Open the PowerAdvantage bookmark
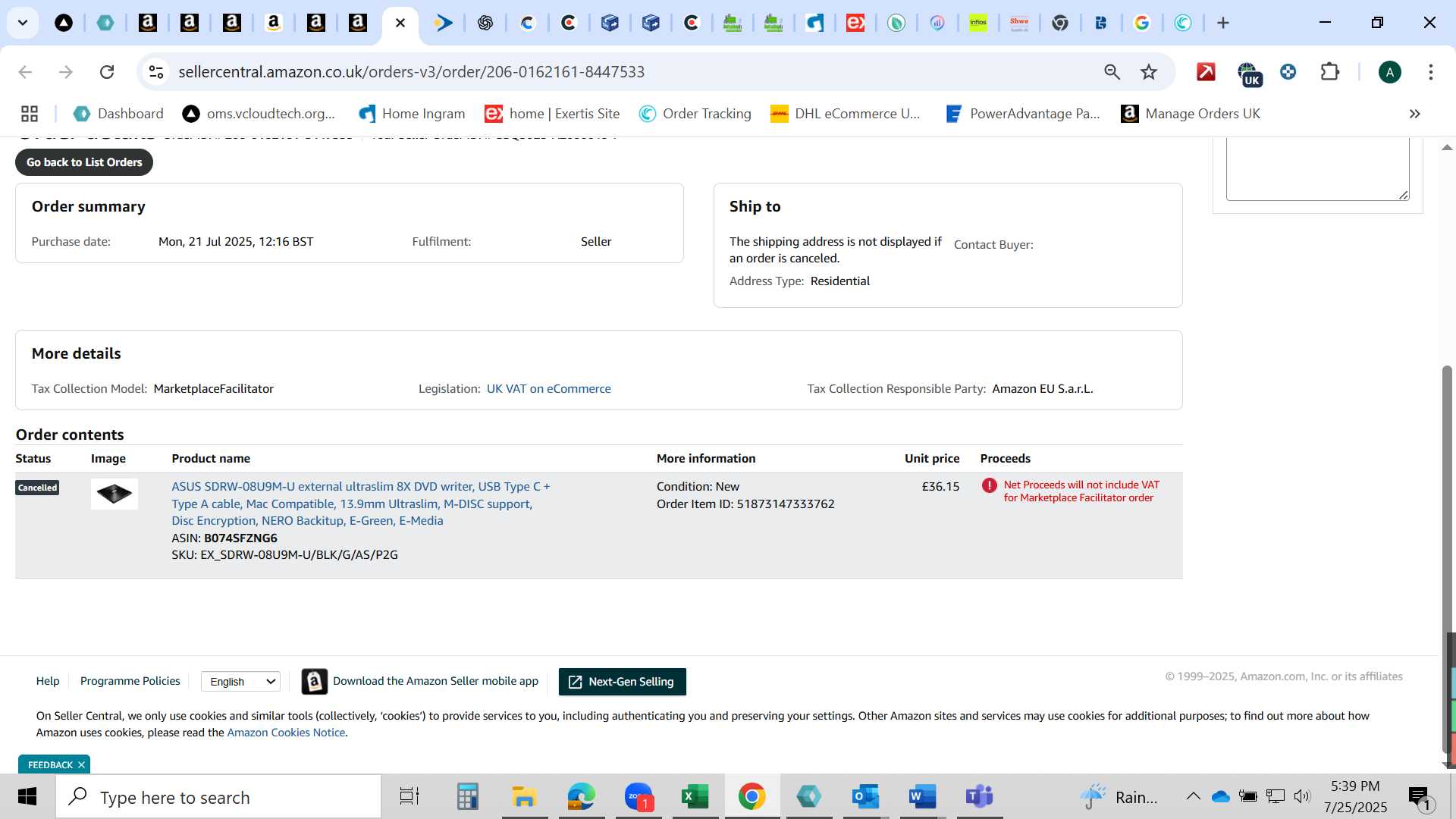Viewport: 1456px width, 819px height. [x=1023, y=114]
